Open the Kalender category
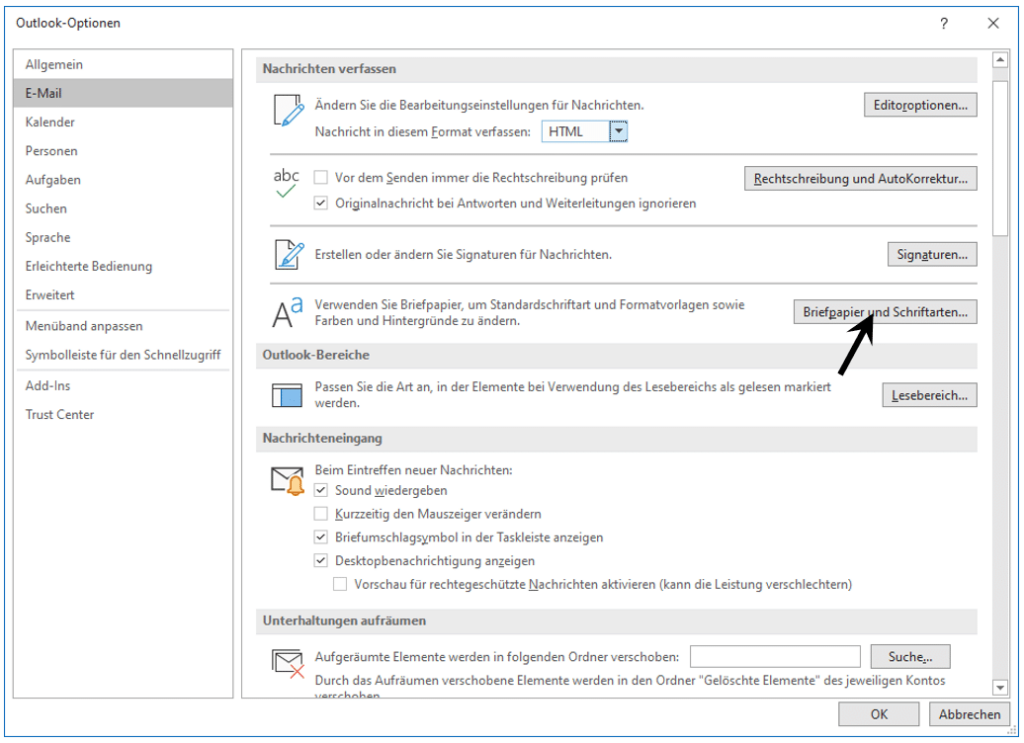This screenshot has width=1024, height=743. [123, 121]
